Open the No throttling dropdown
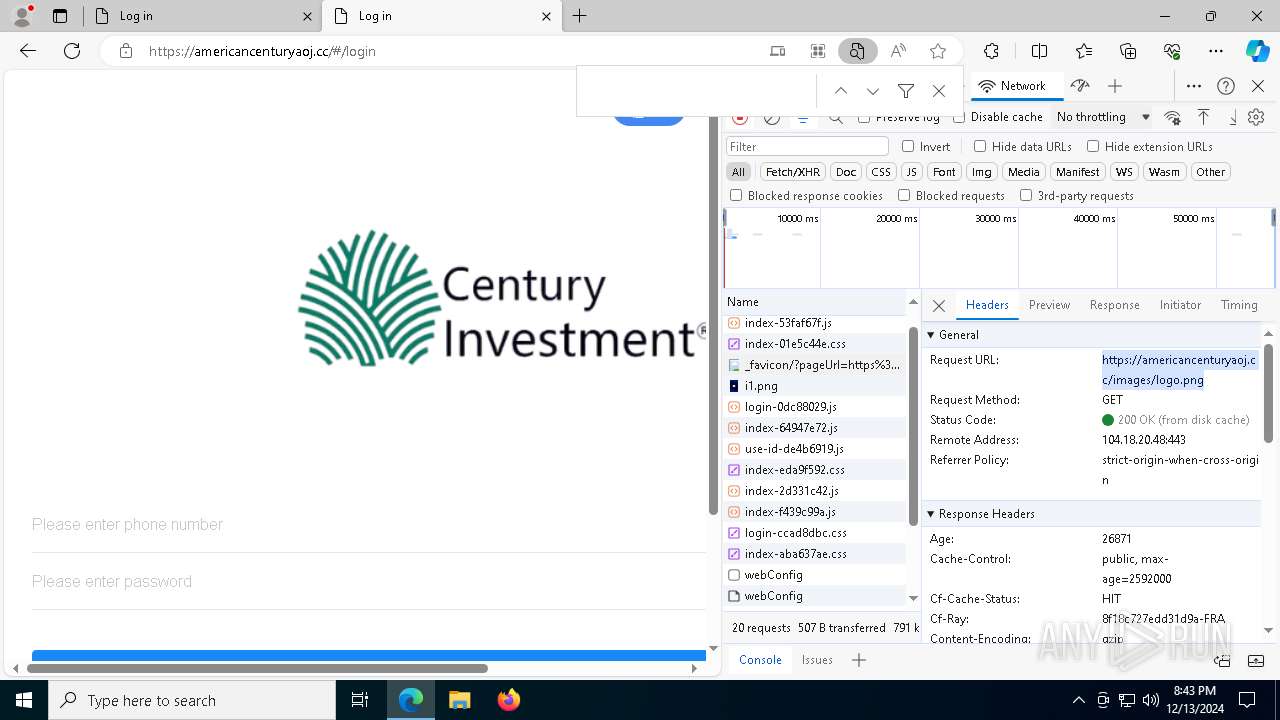 1103,117
